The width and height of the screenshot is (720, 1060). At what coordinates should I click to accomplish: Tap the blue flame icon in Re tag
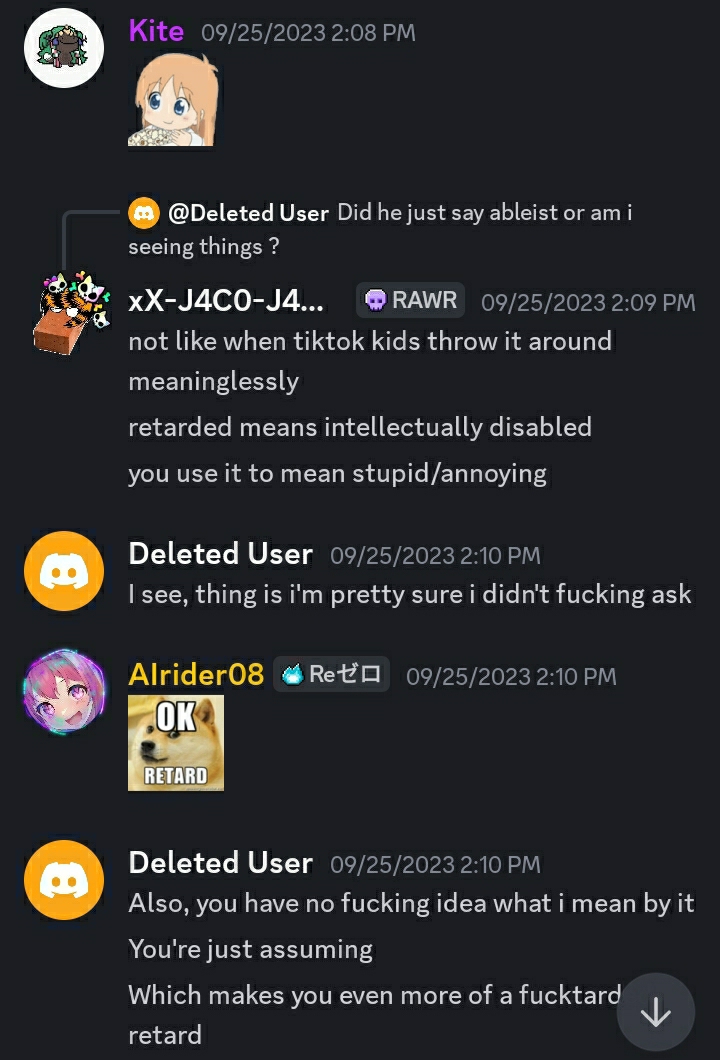coord(292,675)
